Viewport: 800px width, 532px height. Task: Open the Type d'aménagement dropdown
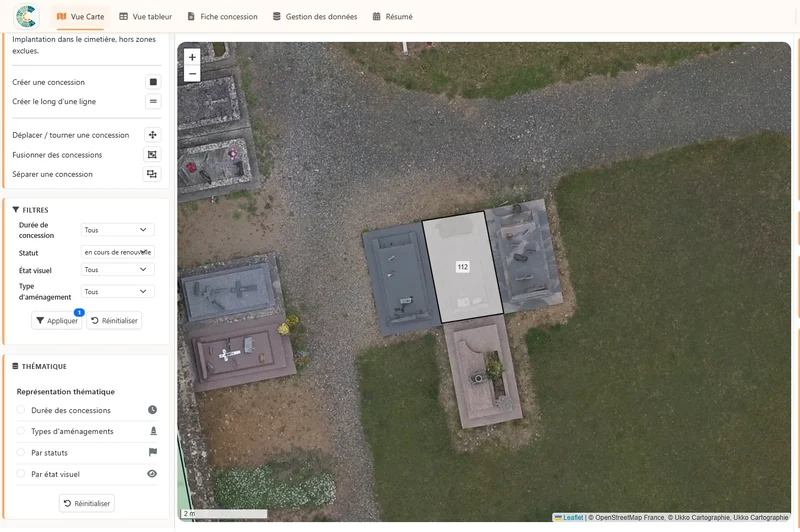point(117,291)
